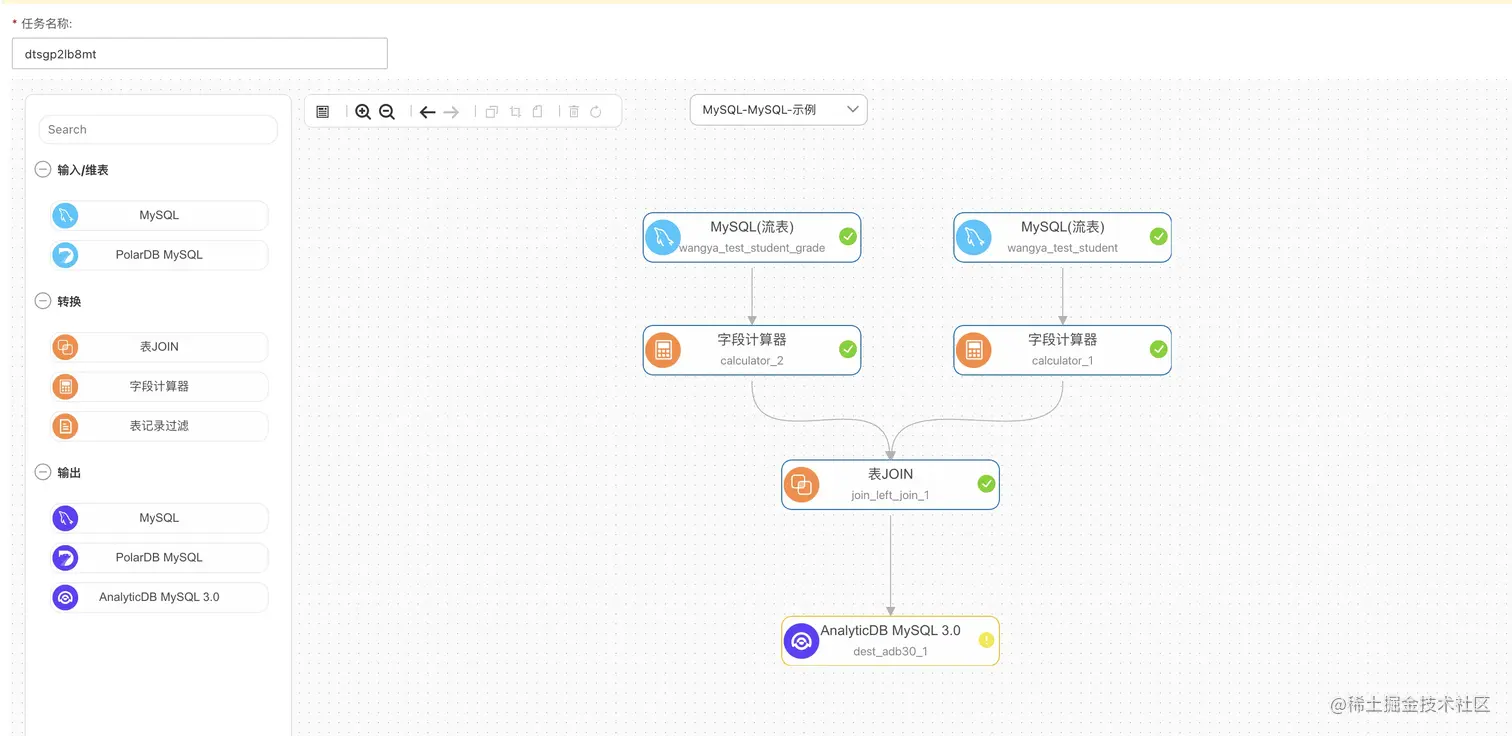Select the calculator_2 node on canvas
Screen dimensions: 1512x736
click(x=752, y=350)
